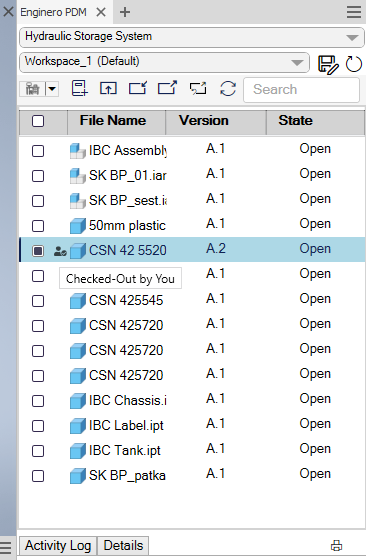Click version A.2 of CSN 42 5520
Screen dimensions: 366x560
[x=216, y=249]
